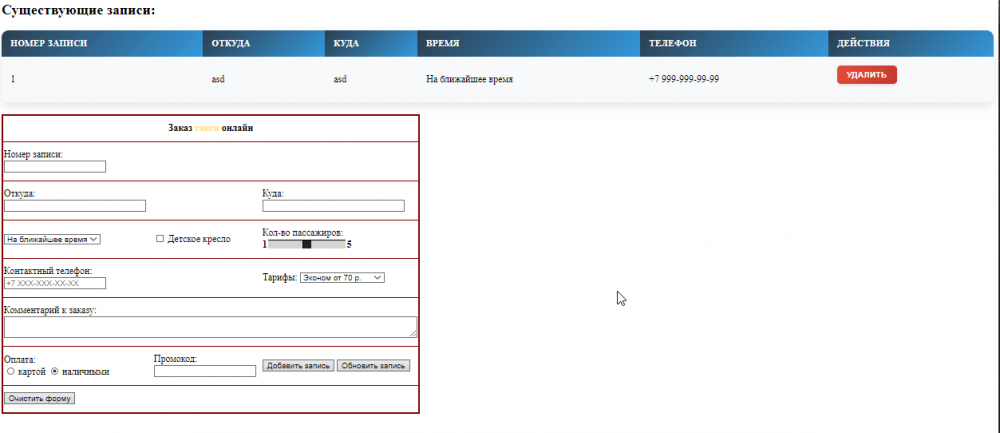Click the resize grip of the comment textarea
Image resolution: width=1000 pixels, height=433 pixels.
[413, 333]
